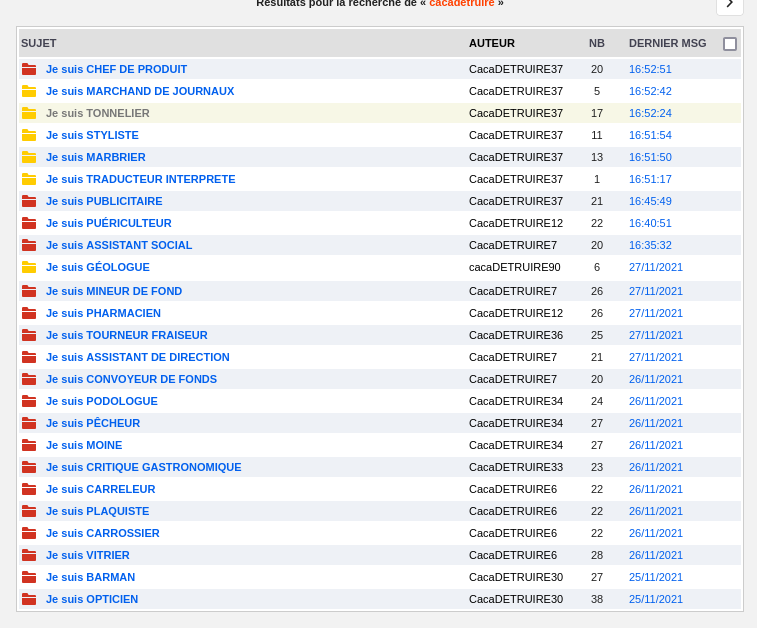757x628 pixels.
Task: Click yellow folder icon beside MARCHAND DE JOURNAUX
Action: 29,91
